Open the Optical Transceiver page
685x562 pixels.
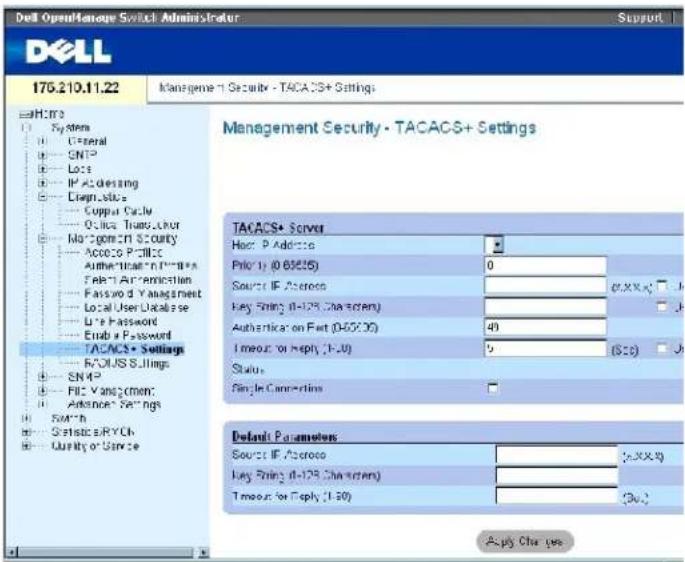[x=131, y=225]
